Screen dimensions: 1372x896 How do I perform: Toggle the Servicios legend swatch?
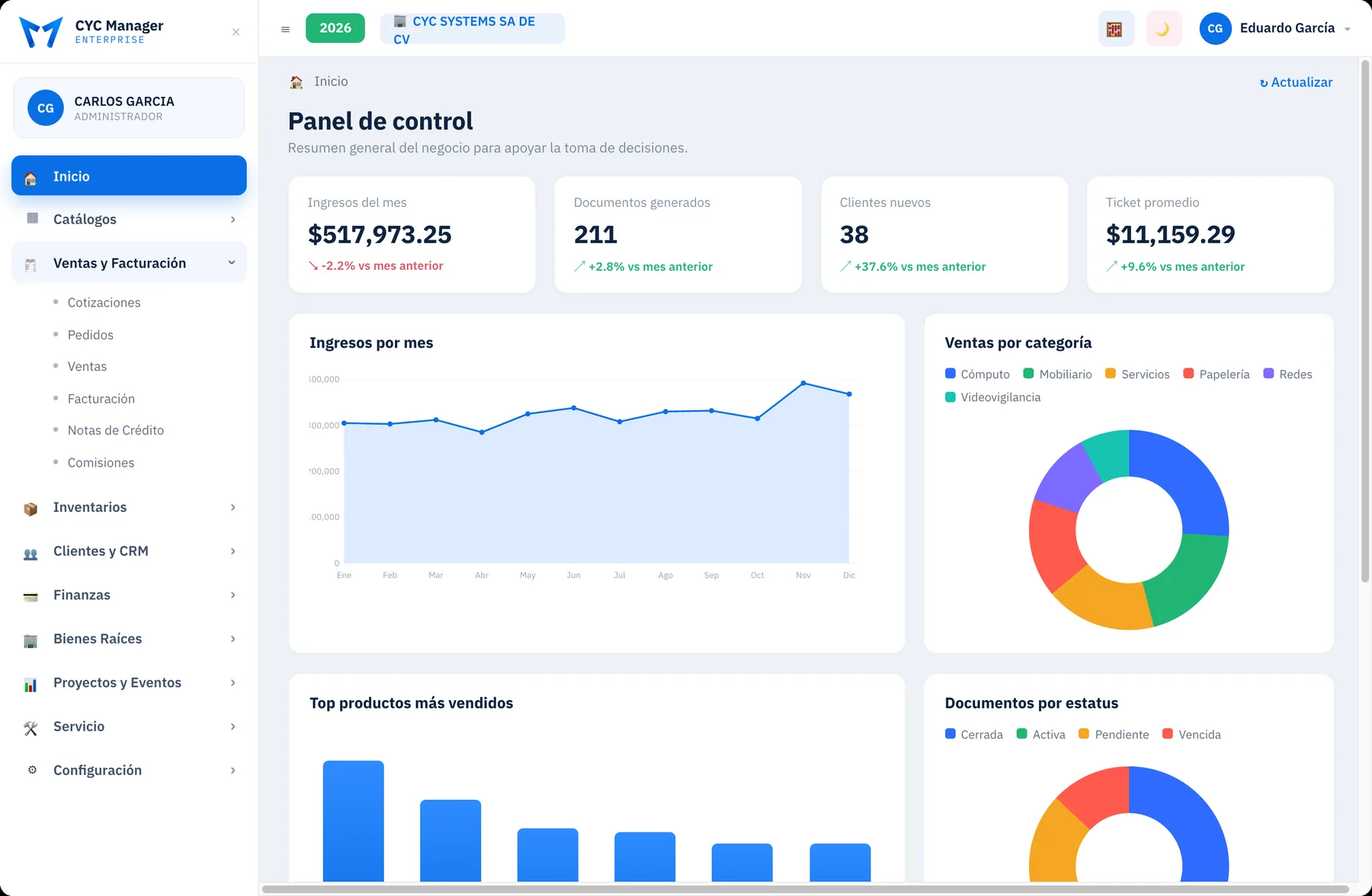coord(1111,374)
